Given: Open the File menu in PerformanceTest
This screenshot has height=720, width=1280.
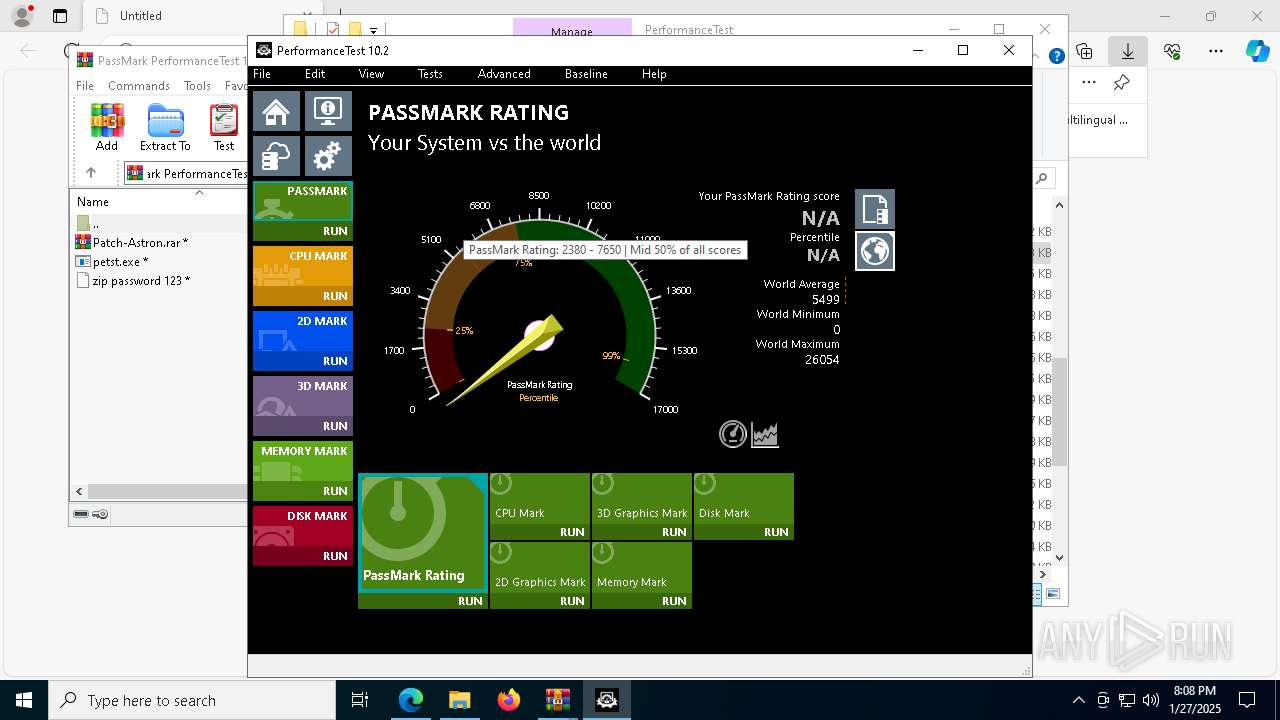Looking at the screenshot, I should (262, 74).
